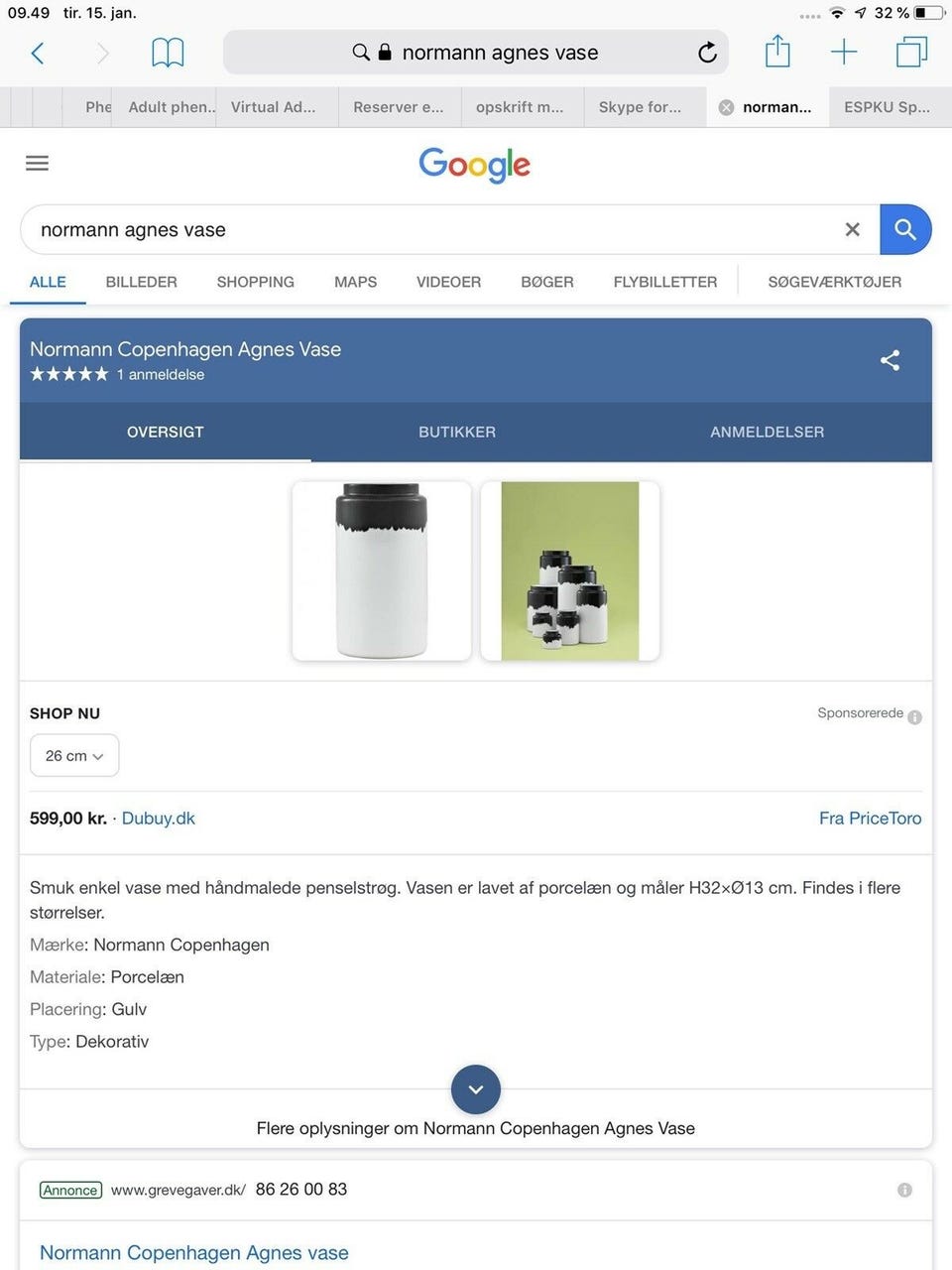Open the Safari share sheet icon
Image resolution: width=952 pixels, height=1270 pixels.
pyautogui.click(x=777, y=52)
